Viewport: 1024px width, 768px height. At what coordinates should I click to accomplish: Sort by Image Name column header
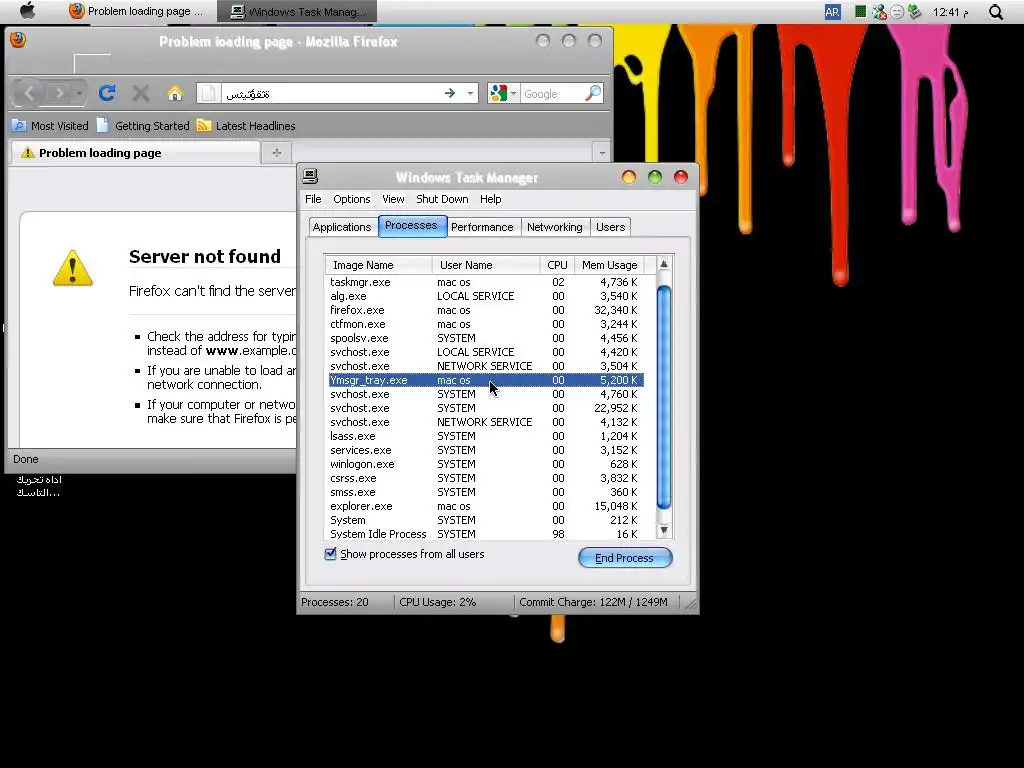[x=378, y=264]
